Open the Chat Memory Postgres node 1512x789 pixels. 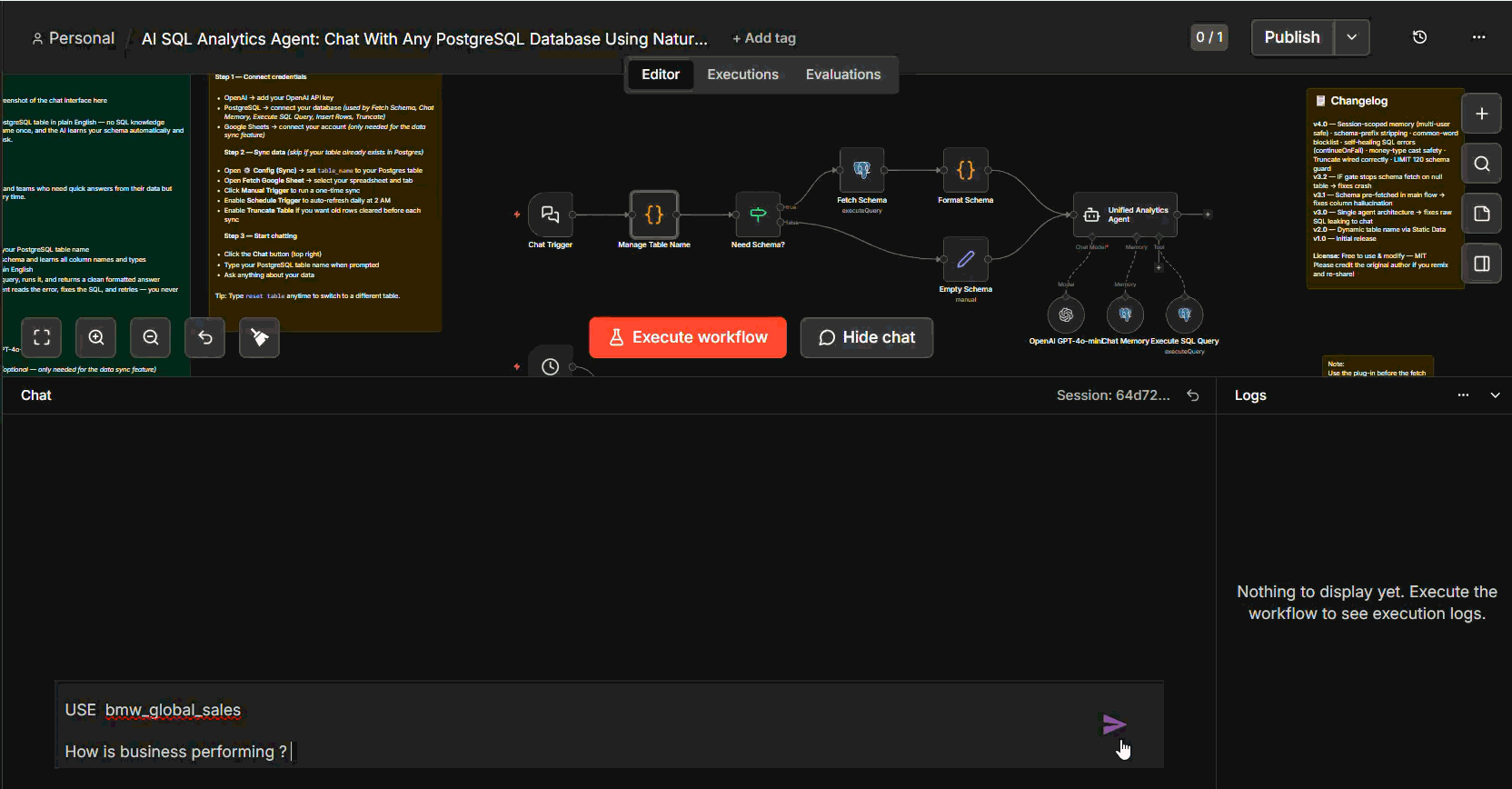point(1125,315)
